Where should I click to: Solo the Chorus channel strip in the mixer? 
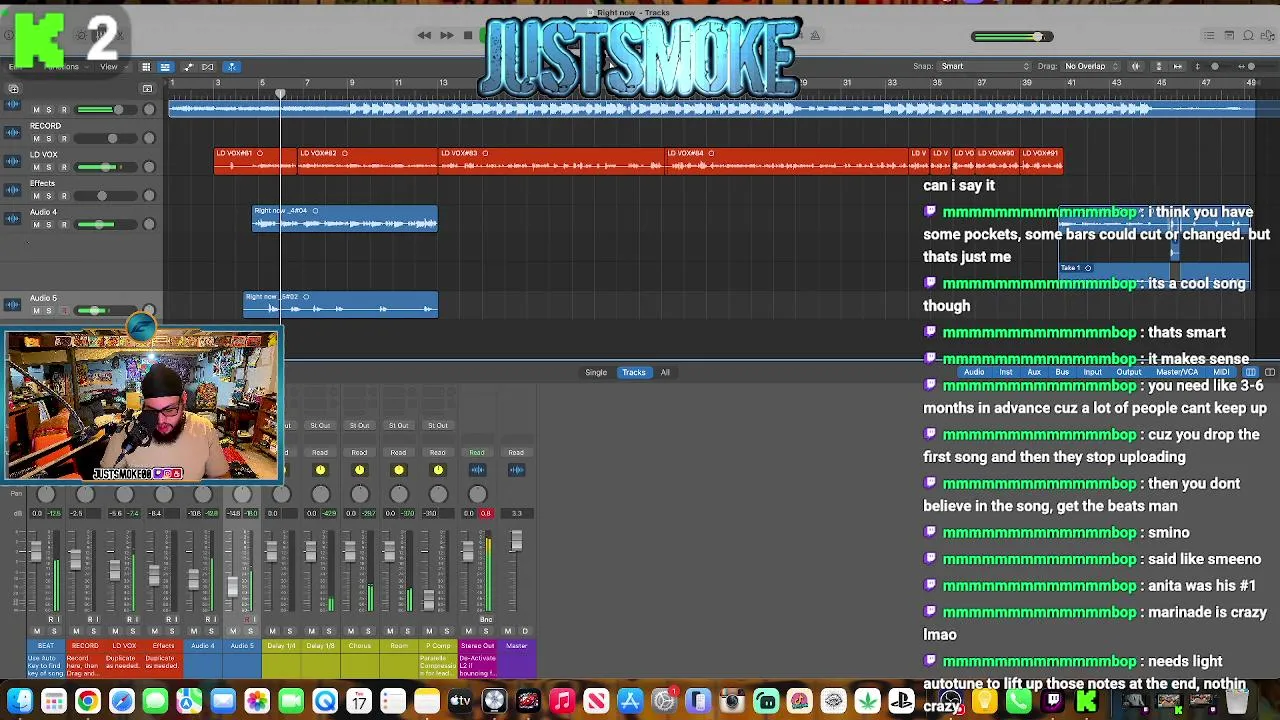368,631
